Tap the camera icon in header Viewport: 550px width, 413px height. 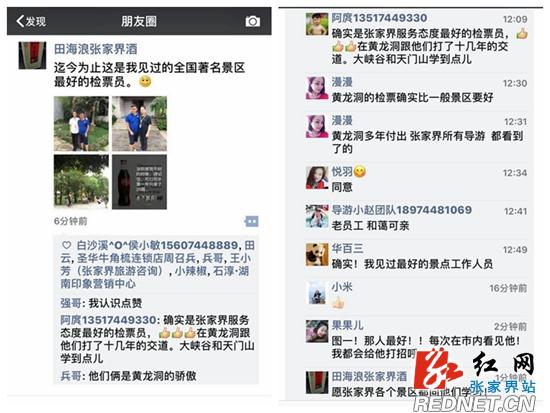[x=253, y=21]
